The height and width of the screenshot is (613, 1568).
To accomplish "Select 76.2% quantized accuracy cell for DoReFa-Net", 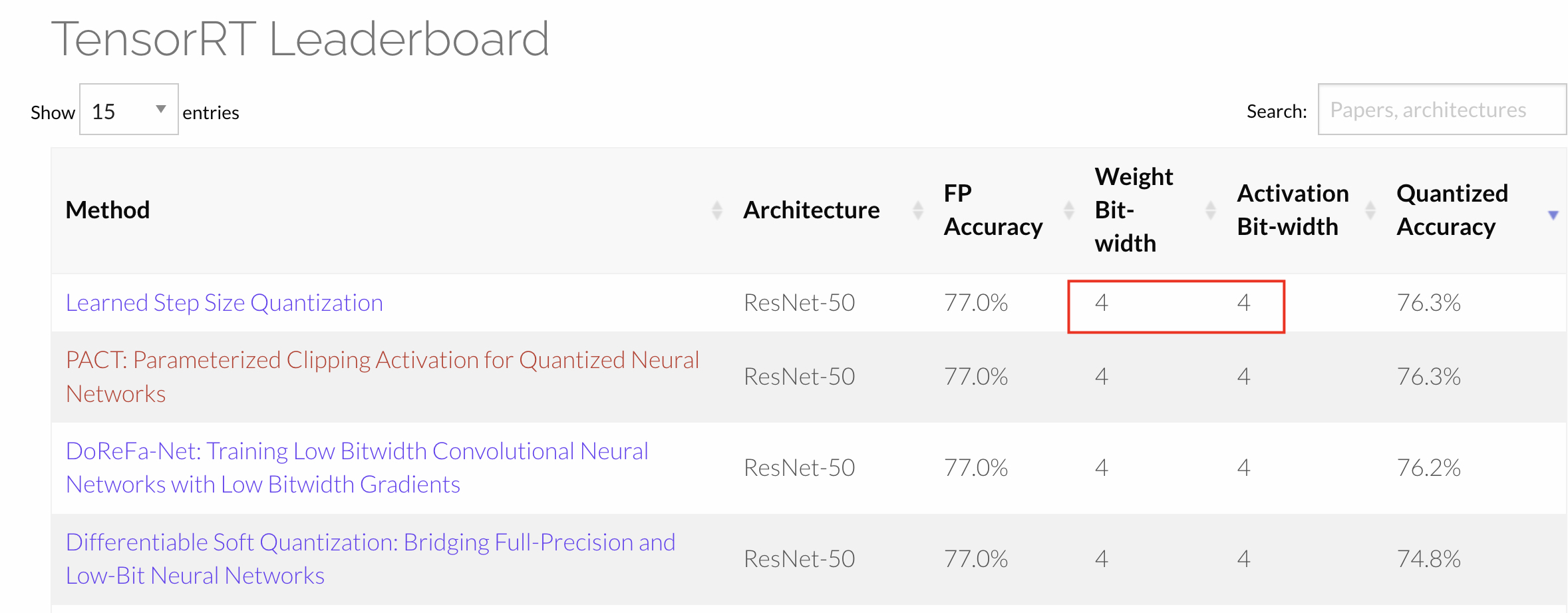I will (x=1428, y=468).
